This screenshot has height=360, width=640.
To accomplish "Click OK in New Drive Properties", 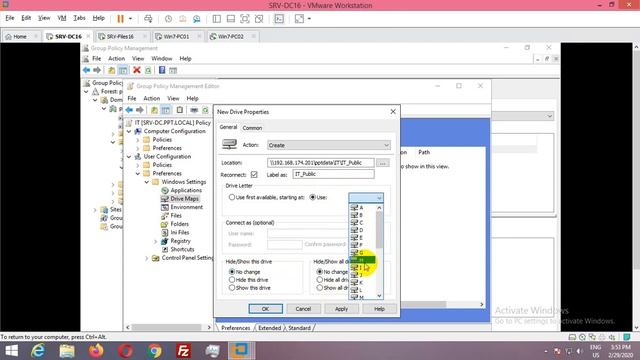I will pyautogui.click(x=265, y=309).
